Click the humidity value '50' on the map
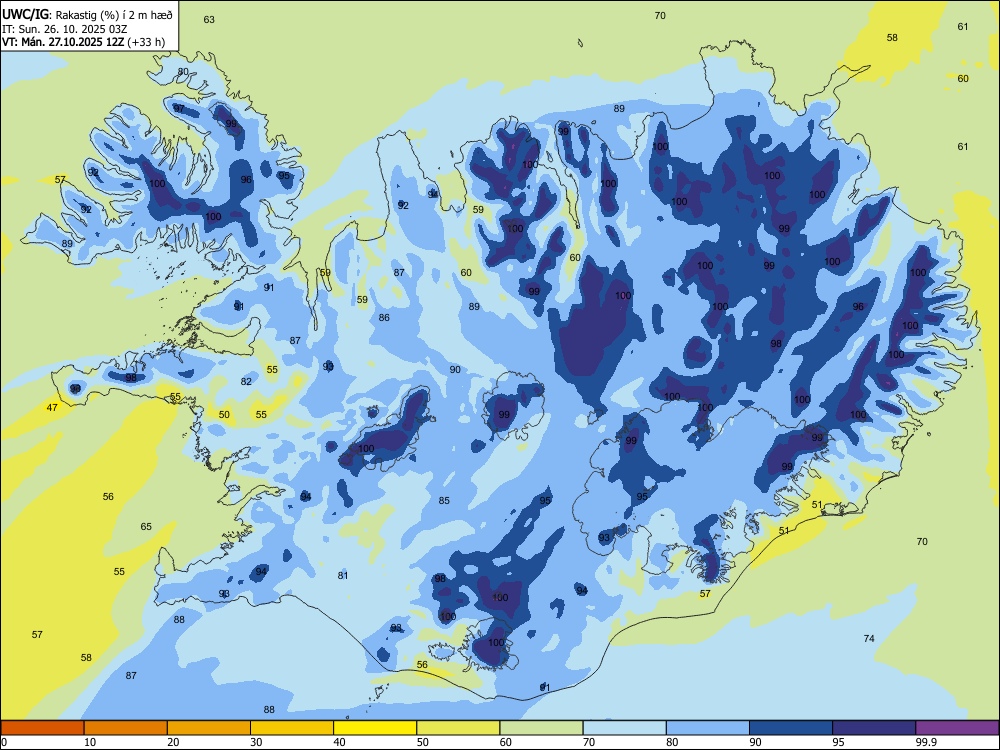This screenshot has width=1000, height=750. click(x=224, y=415)
